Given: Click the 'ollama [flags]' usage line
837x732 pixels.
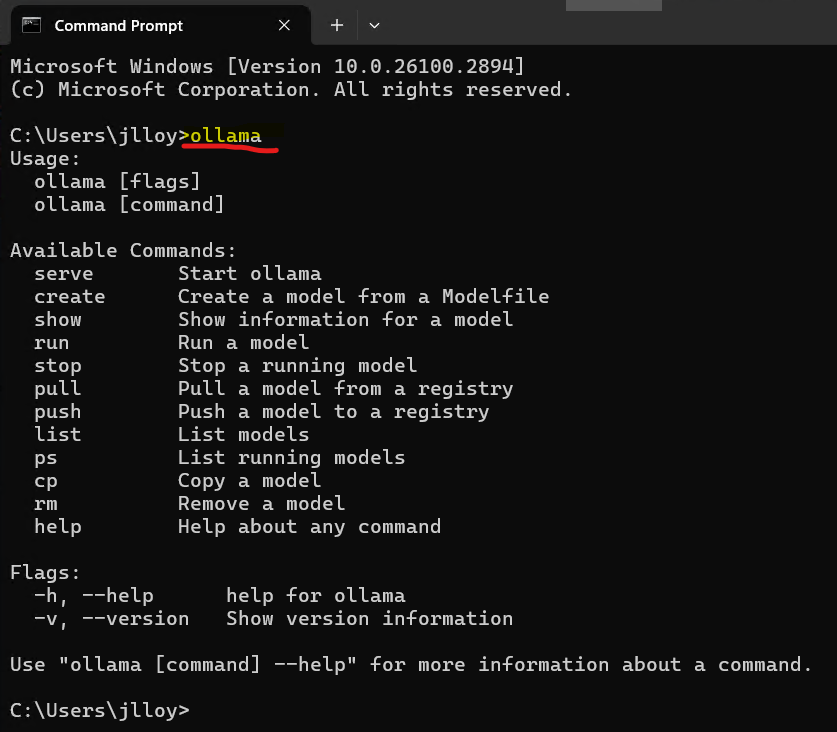Looking at the screenshot, I should click(x=117, y=182).
